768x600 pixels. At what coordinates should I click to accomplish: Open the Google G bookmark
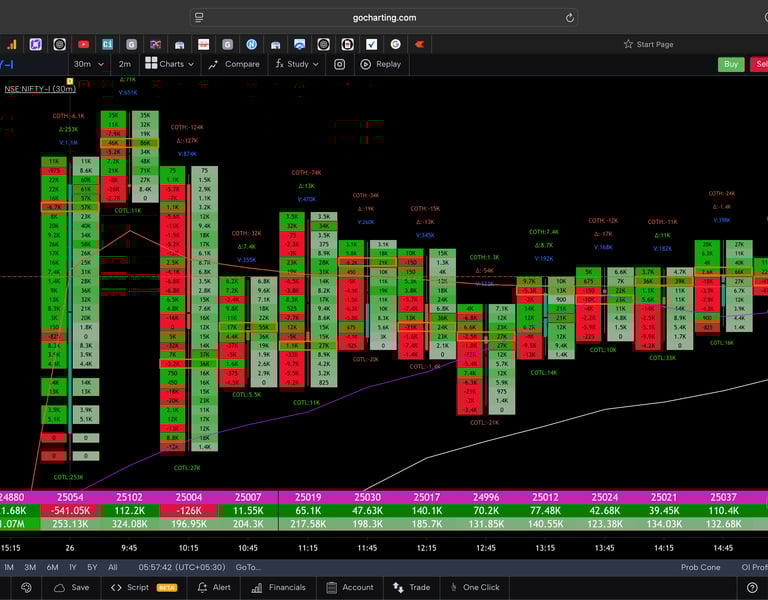[x=396, y=45]
